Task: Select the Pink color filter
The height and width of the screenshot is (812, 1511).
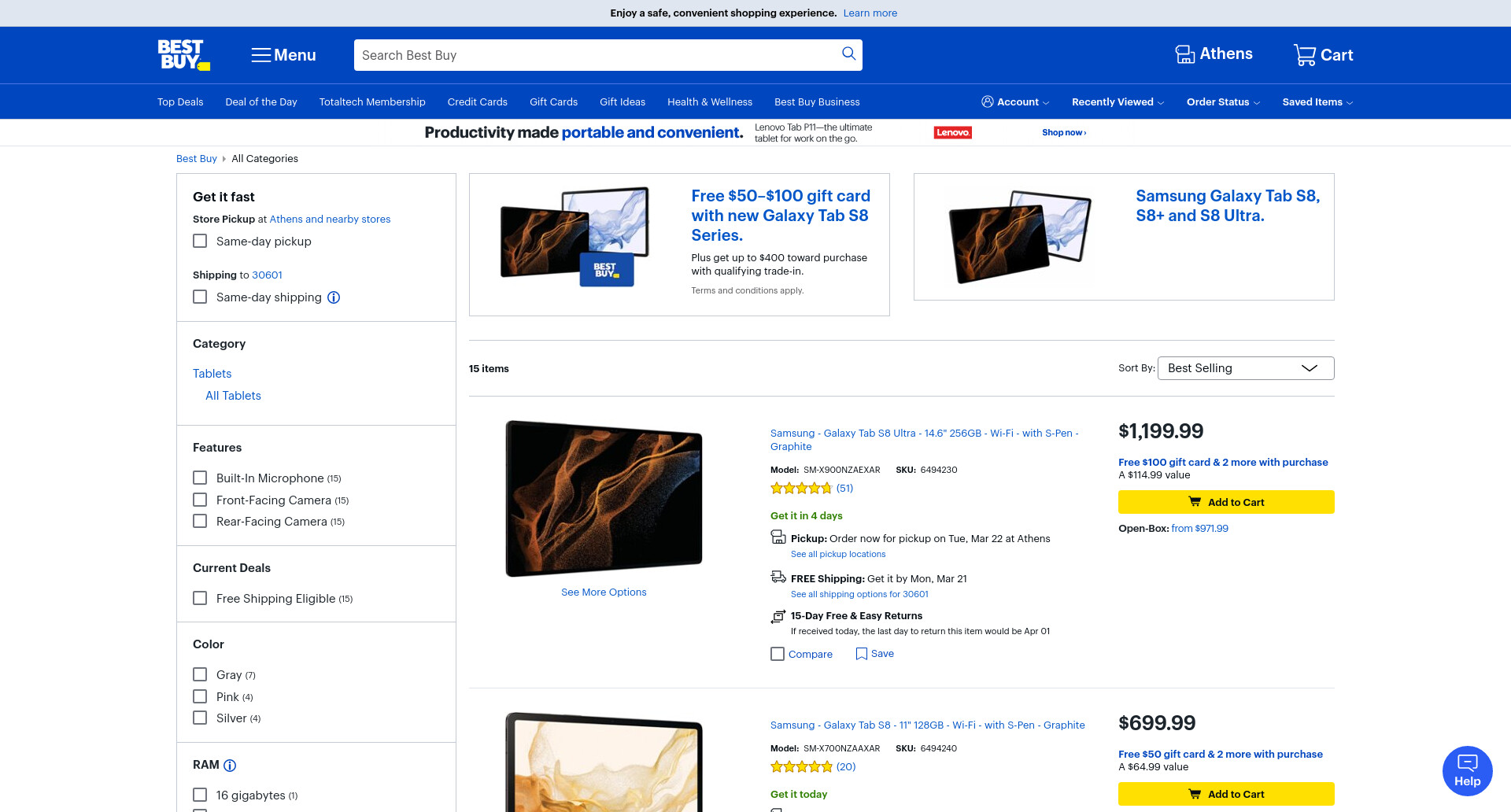Action: (200, 697)
